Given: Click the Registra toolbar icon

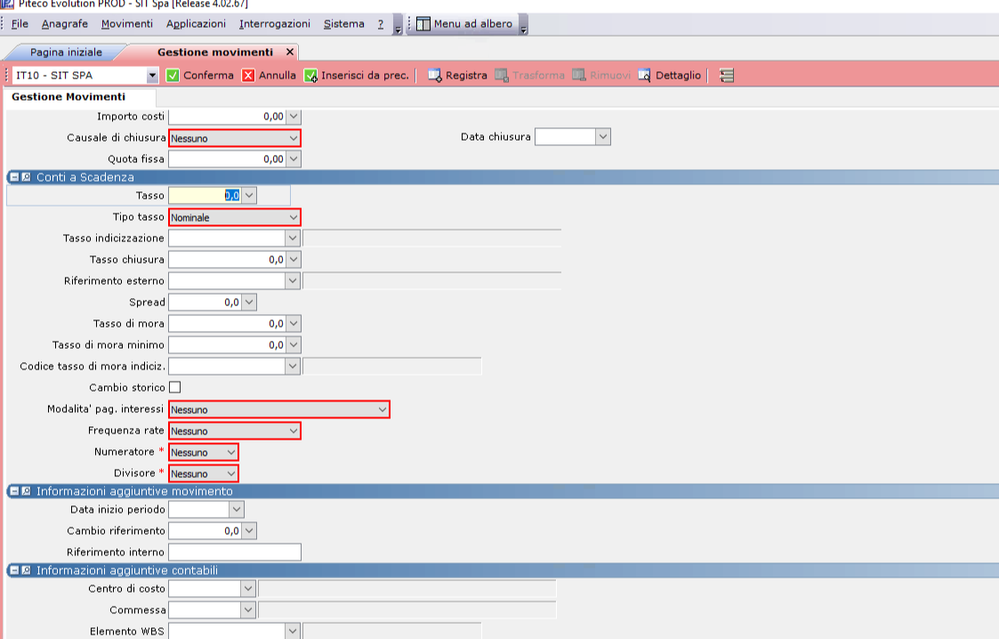Looking at the screenshot, I should [x=435, y=75].
